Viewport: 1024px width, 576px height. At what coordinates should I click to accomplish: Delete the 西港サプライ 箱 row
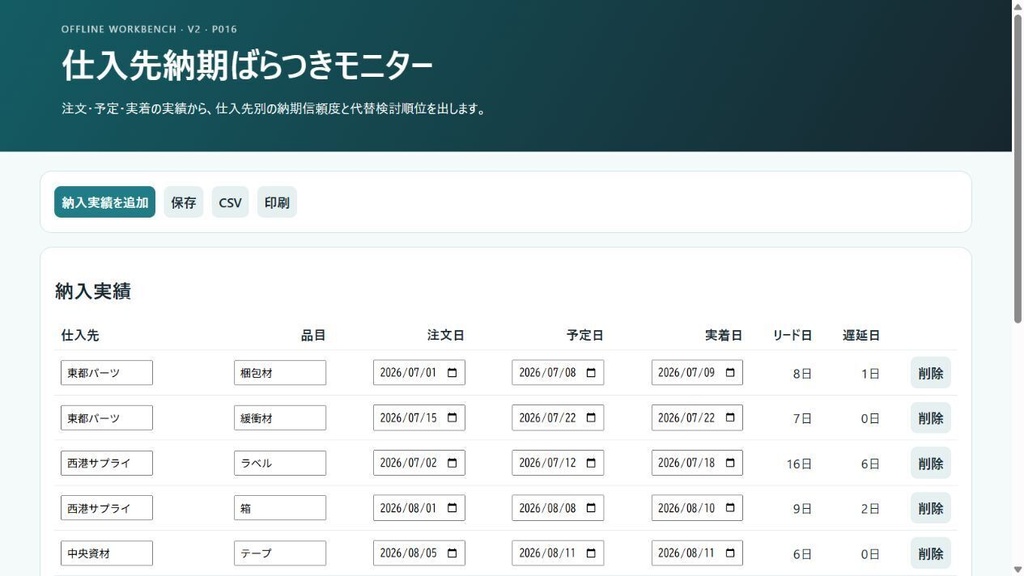931,508
